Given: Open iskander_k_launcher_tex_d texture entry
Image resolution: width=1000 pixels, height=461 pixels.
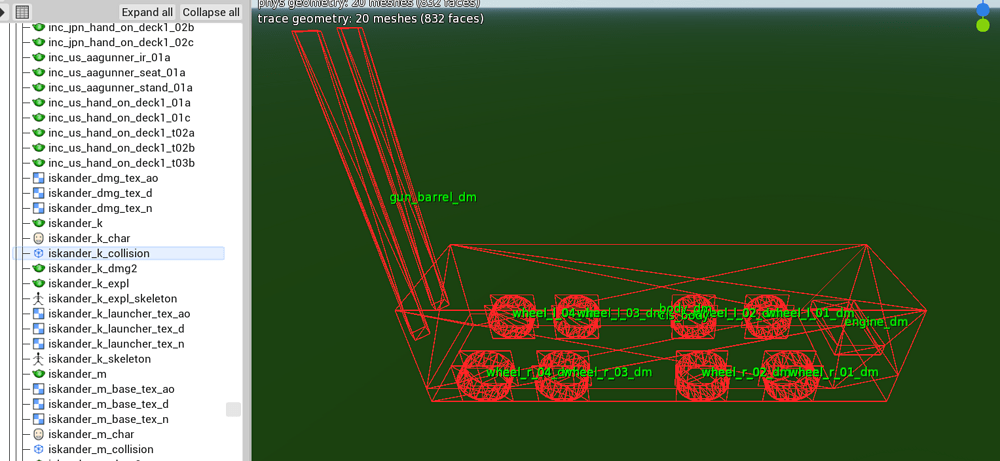Looking at the screenshot, I should (x=116, y=328).
